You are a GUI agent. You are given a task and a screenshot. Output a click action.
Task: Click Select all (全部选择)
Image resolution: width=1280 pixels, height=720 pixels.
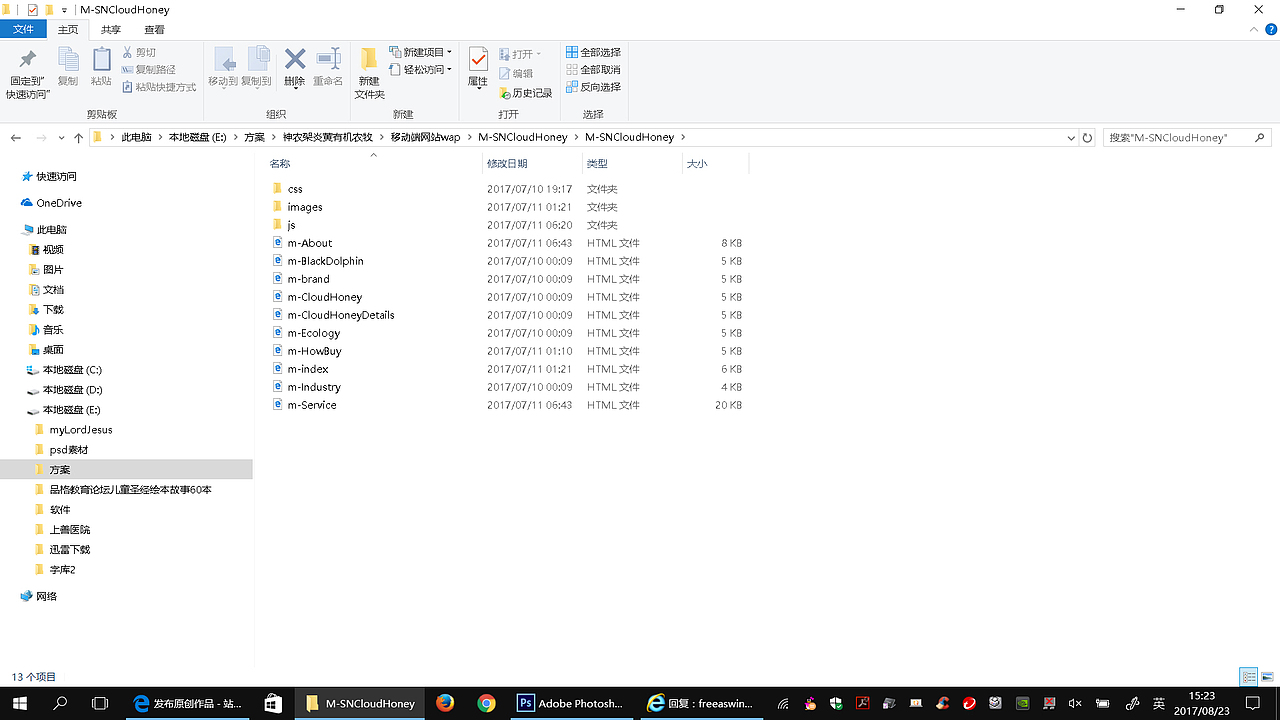click(x=593, y=52)
